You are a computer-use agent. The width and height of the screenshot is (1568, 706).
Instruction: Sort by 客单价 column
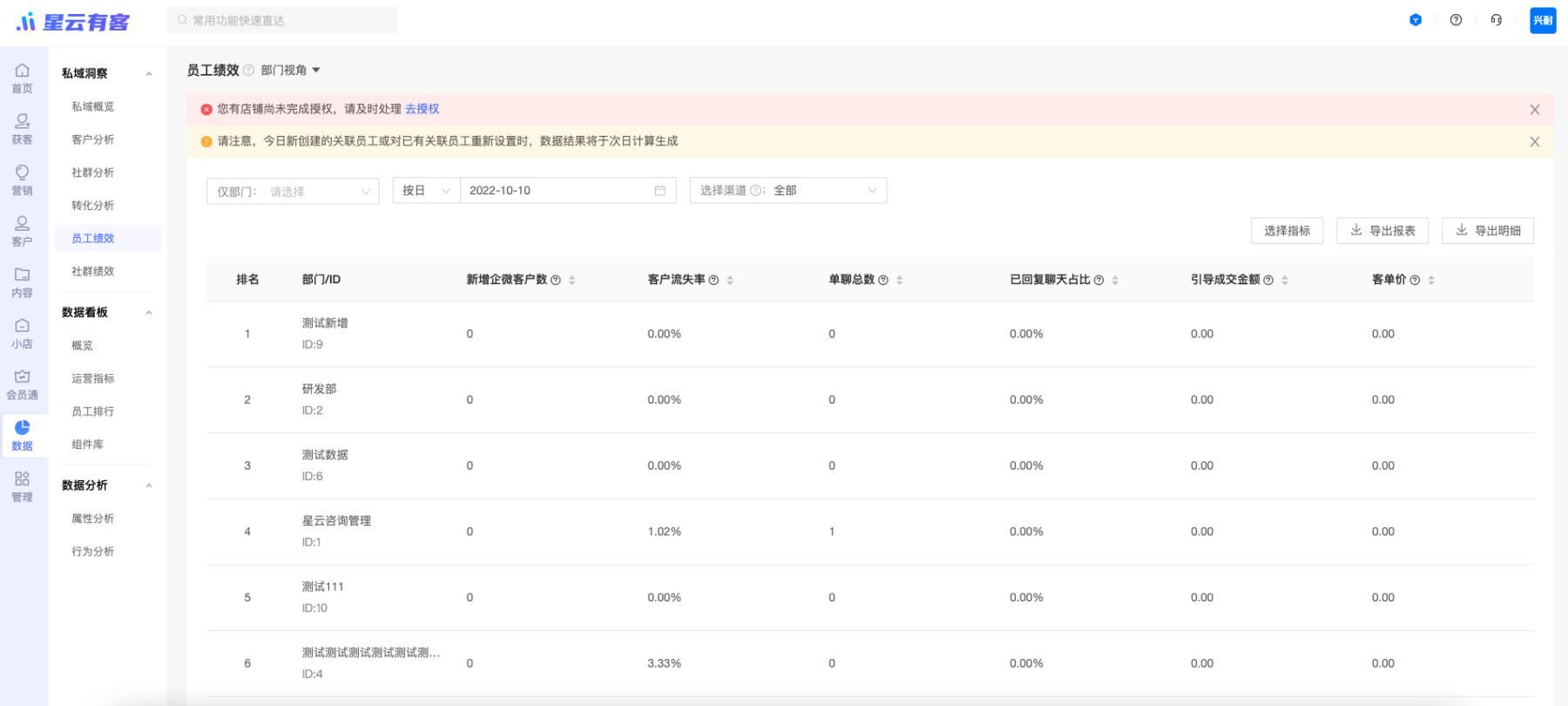point(1431,280)
